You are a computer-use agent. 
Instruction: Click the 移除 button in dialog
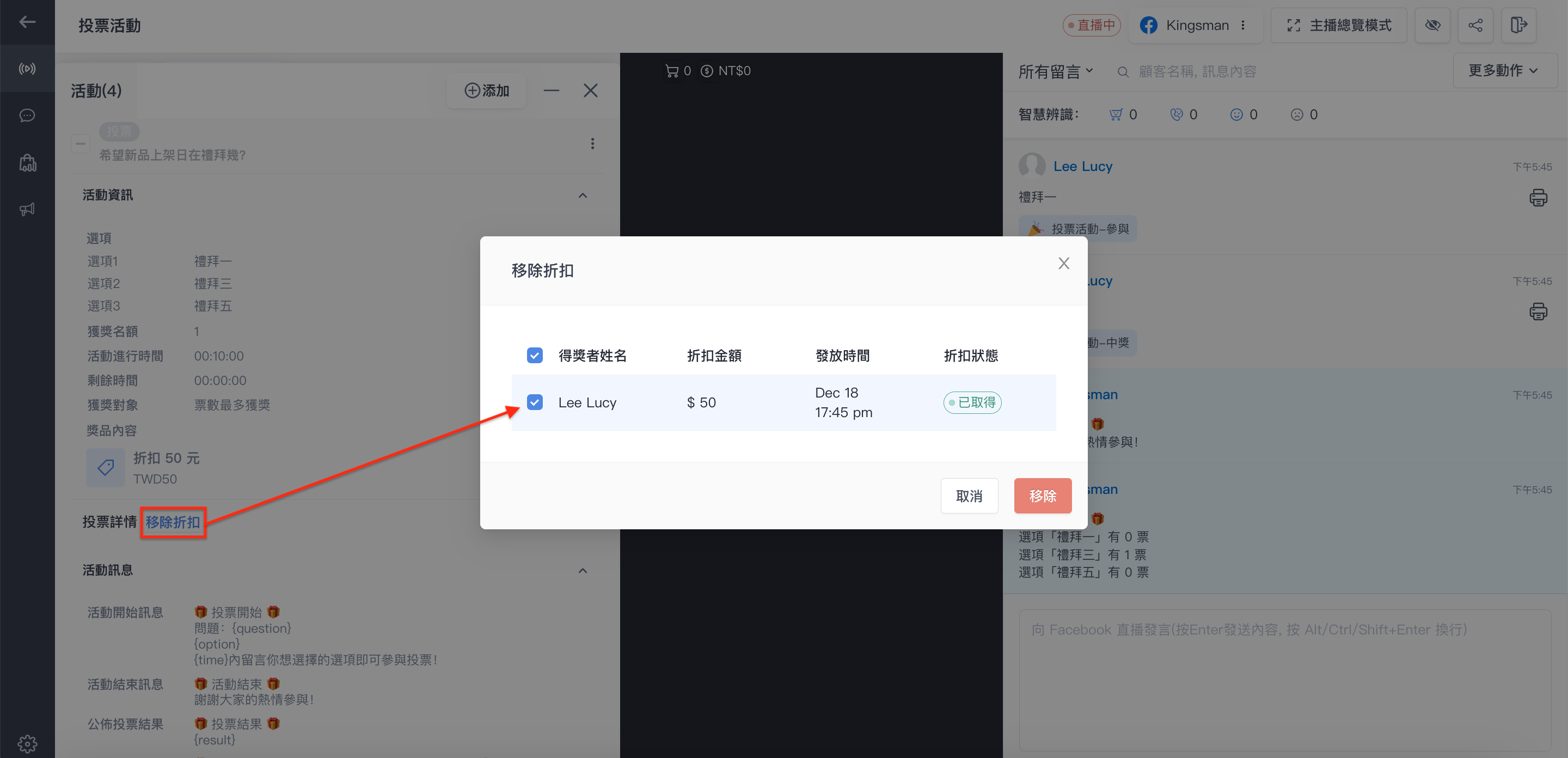pyautogui.click(x=1042, y=496)
